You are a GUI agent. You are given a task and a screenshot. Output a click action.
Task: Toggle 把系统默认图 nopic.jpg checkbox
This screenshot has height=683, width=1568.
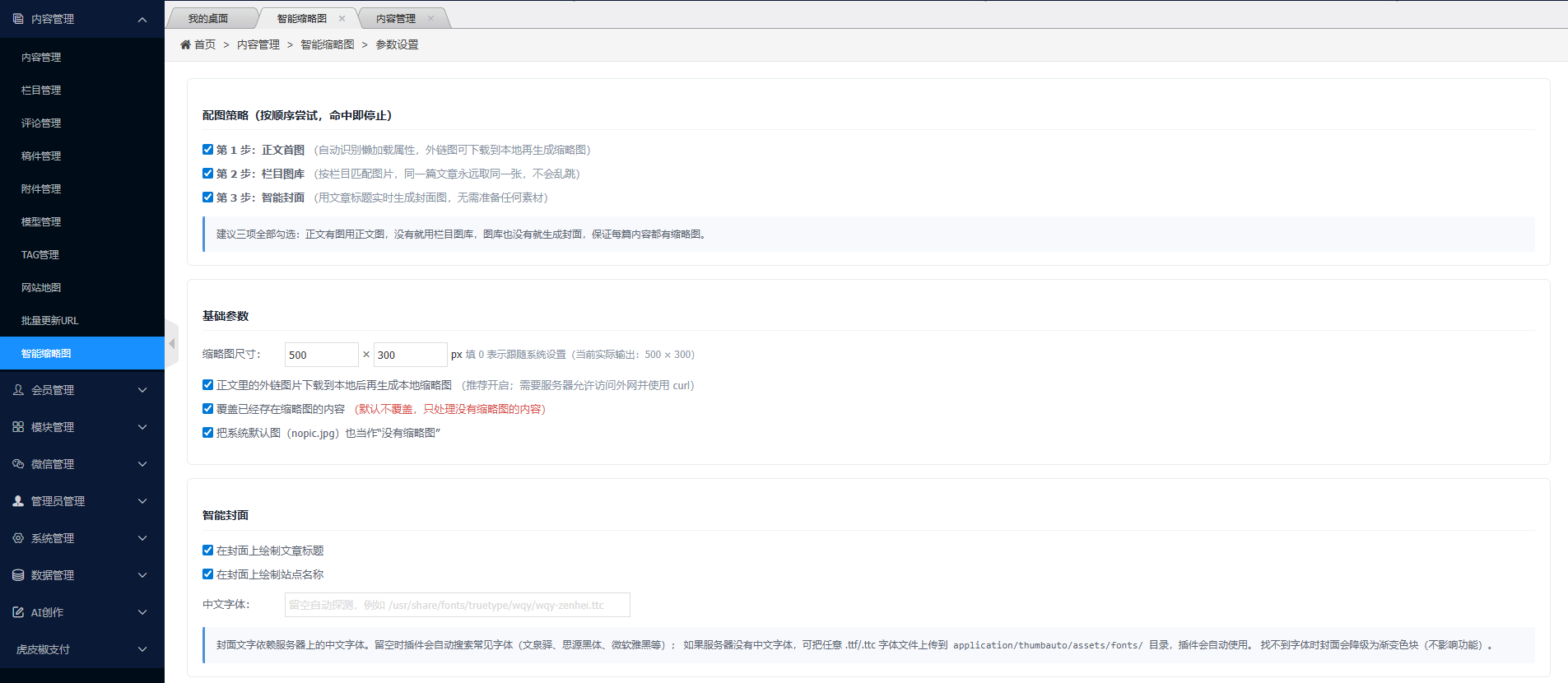pos(207,433)
